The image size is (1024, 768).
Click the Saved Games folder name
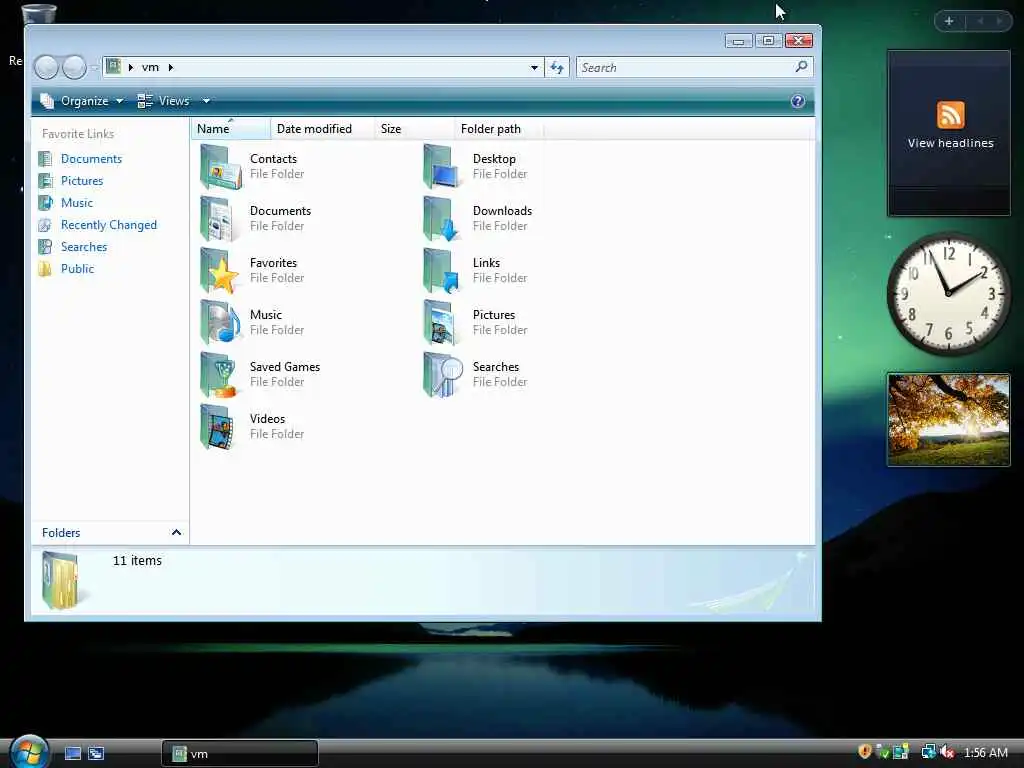click(285, 367)
